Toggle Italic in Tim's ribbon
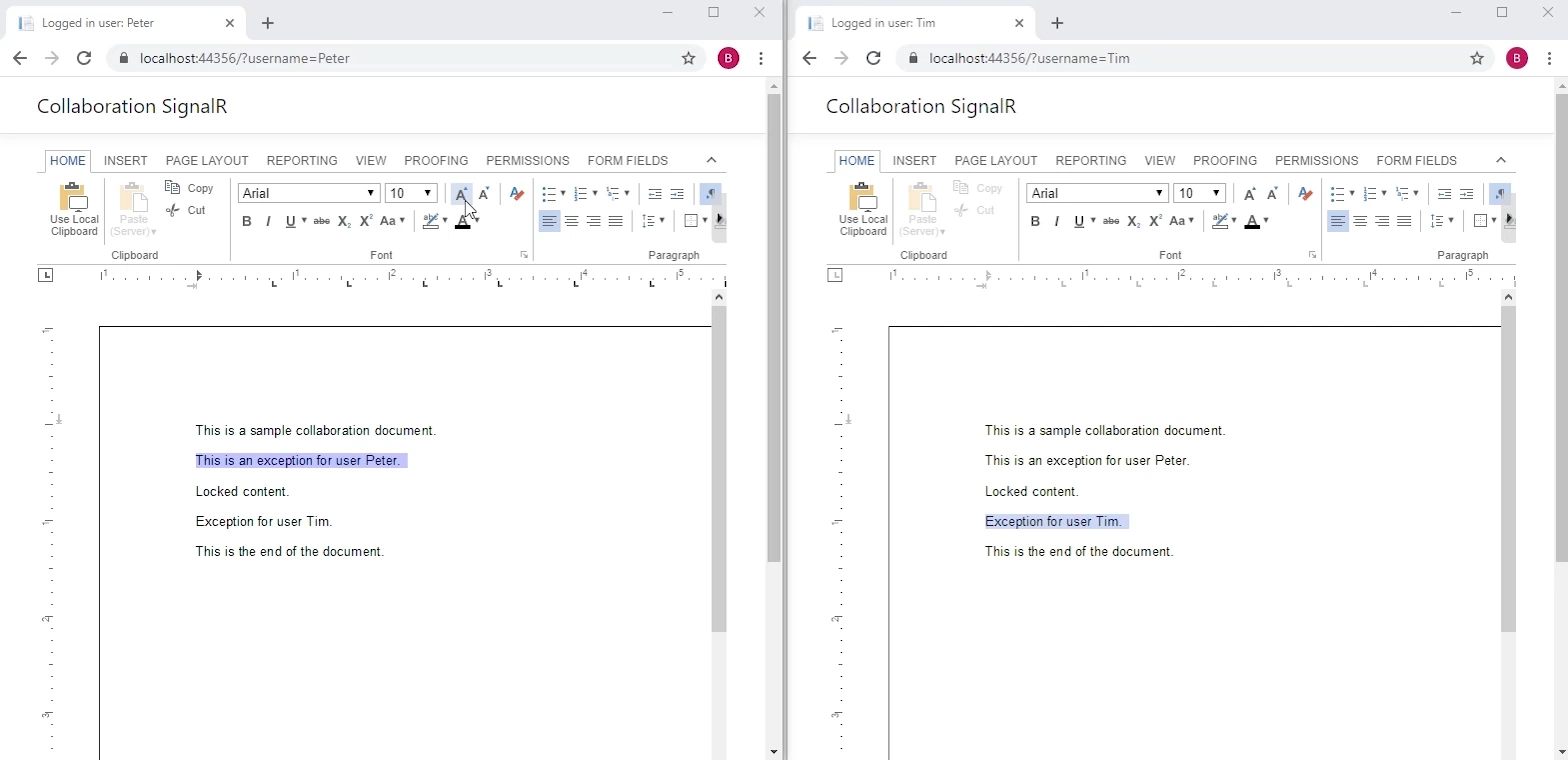This screenshot has width=1568, height=760. (1057, 221)
